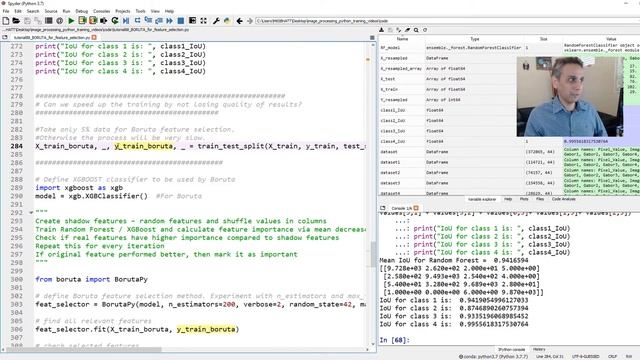Viewport: 640px width, 360px height.
Task: Collapse the docstring fold arrow at line 292
Action: 31,212
